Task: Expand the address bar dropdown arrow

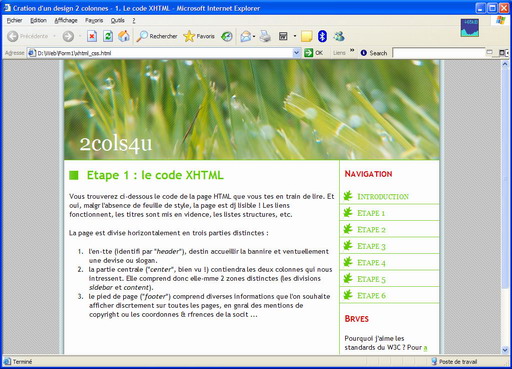Action: (x=296, y=53)
